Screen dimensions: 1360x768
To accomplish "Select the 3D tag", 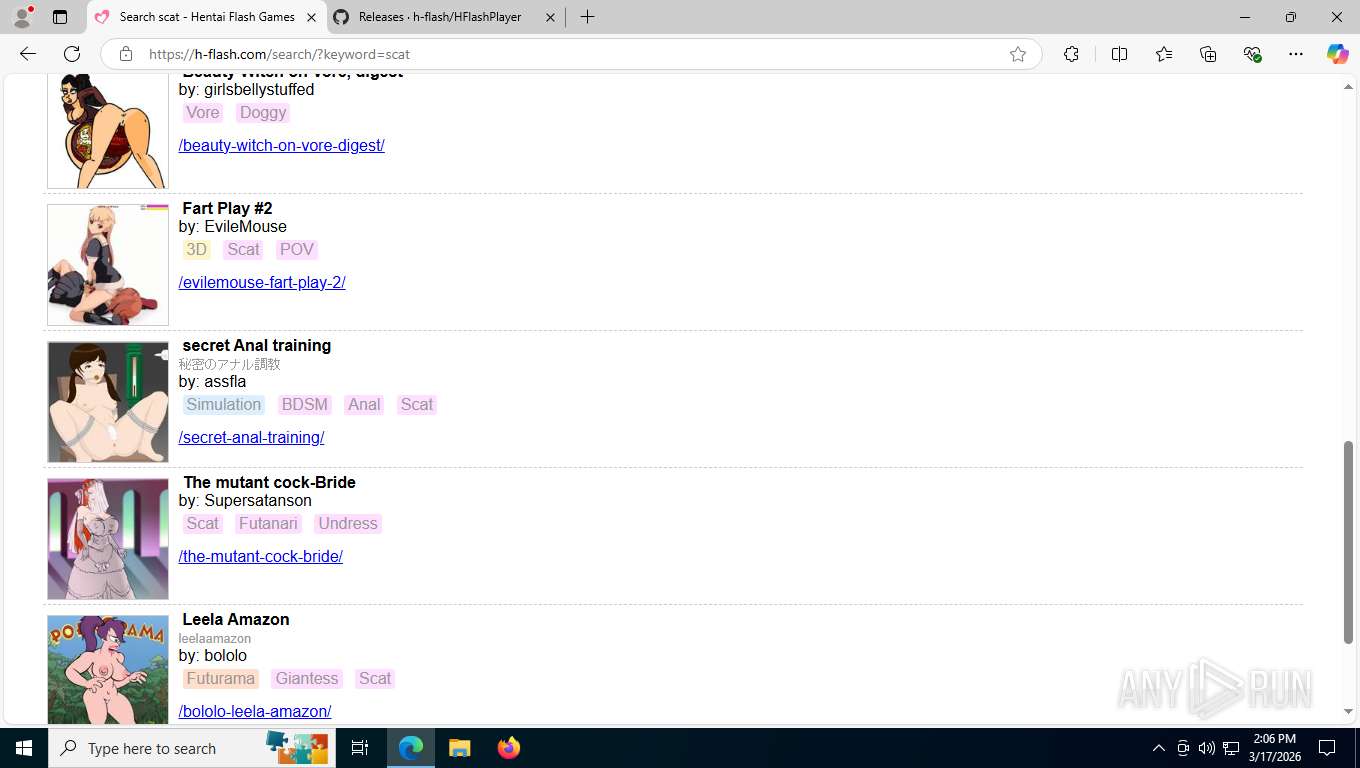I will [x=196, y=250].
